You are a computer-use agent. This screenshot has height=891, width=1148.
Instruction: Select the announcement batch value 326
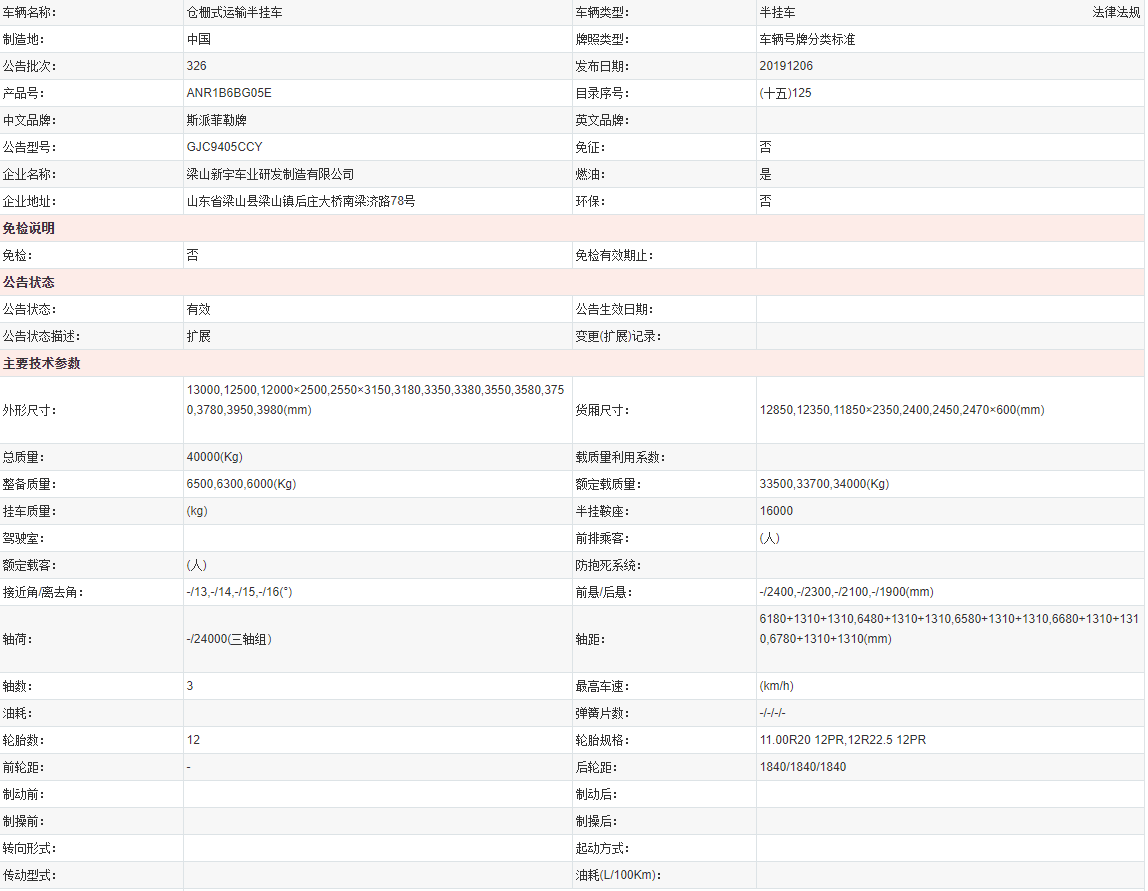pyautogui.click(x=196, y=66)
